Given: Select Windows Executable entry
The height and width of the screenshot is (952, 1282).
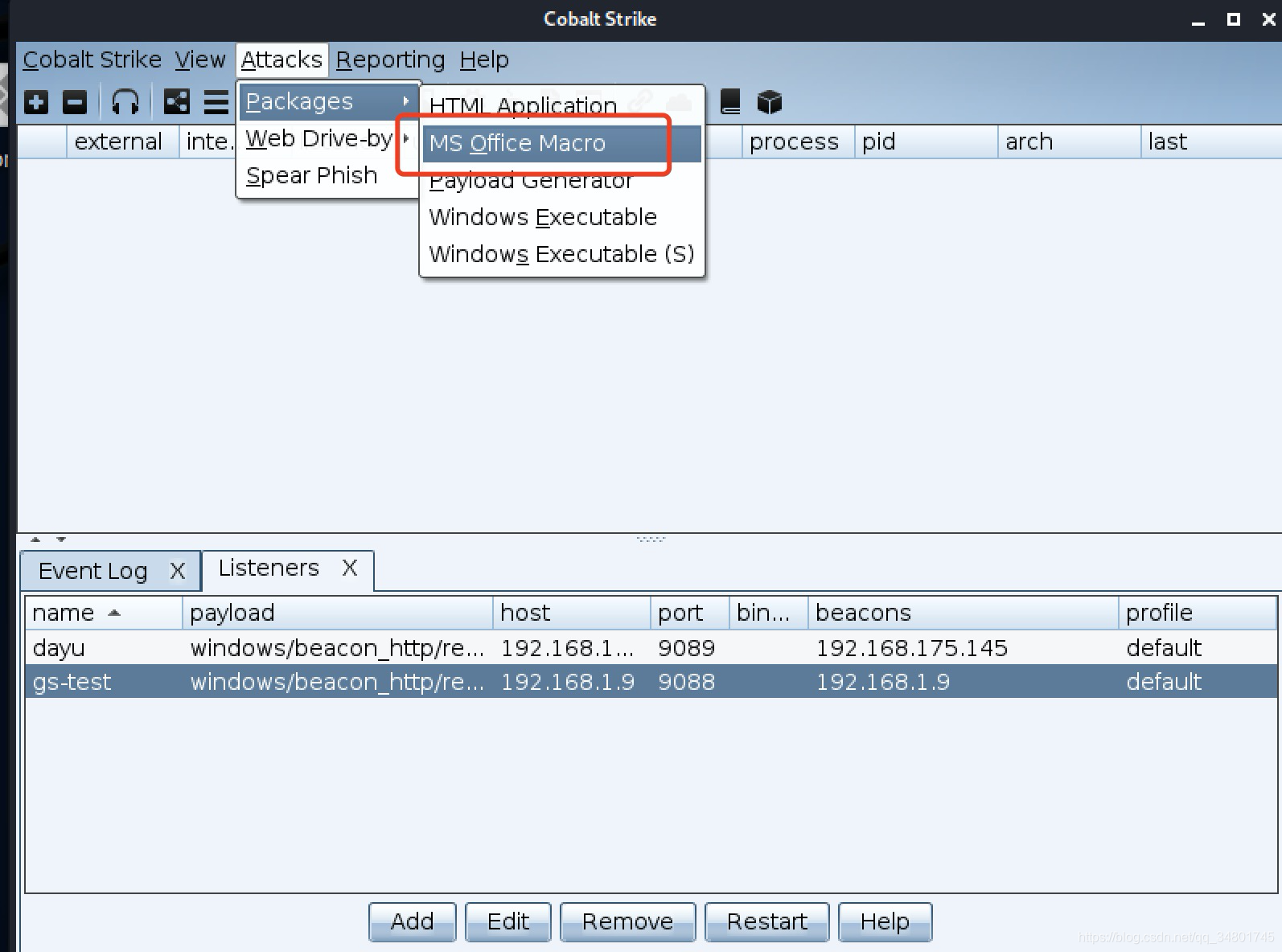Looking at the screenshot, I should 562,217.
